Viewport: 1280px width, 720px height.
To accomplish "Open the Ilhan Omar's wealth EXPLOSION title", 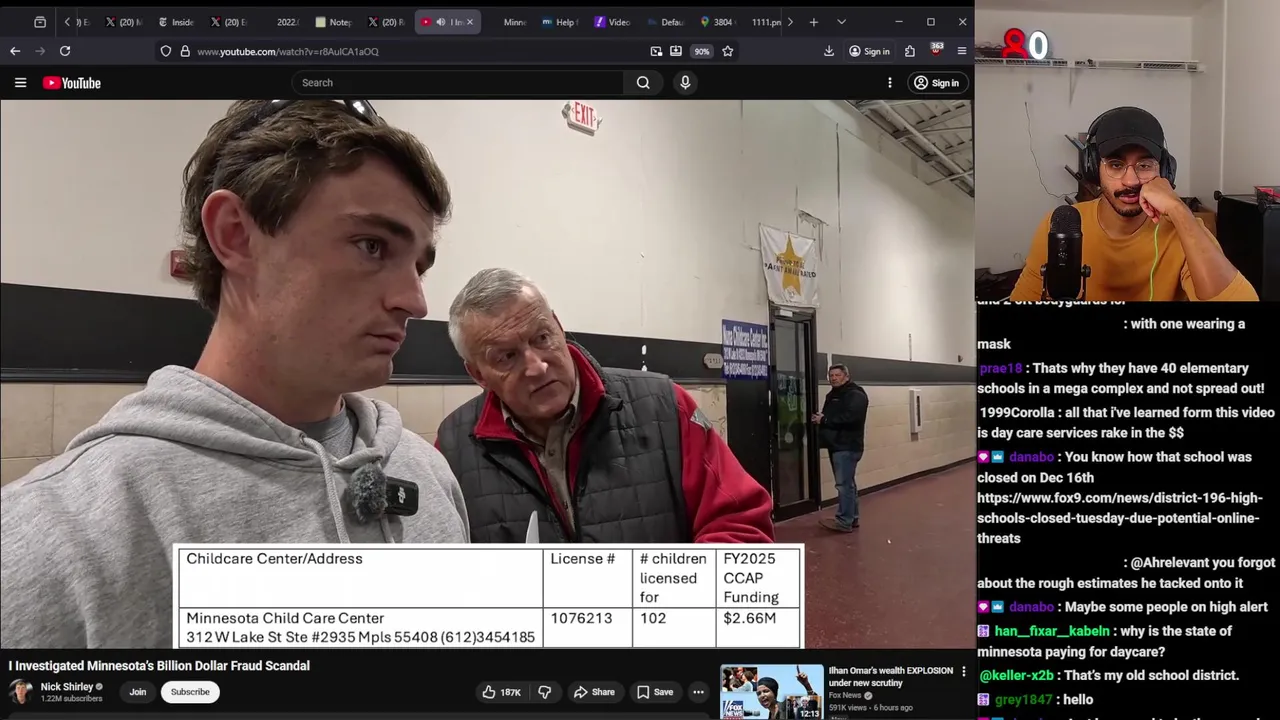I will [x=891, y=677].
